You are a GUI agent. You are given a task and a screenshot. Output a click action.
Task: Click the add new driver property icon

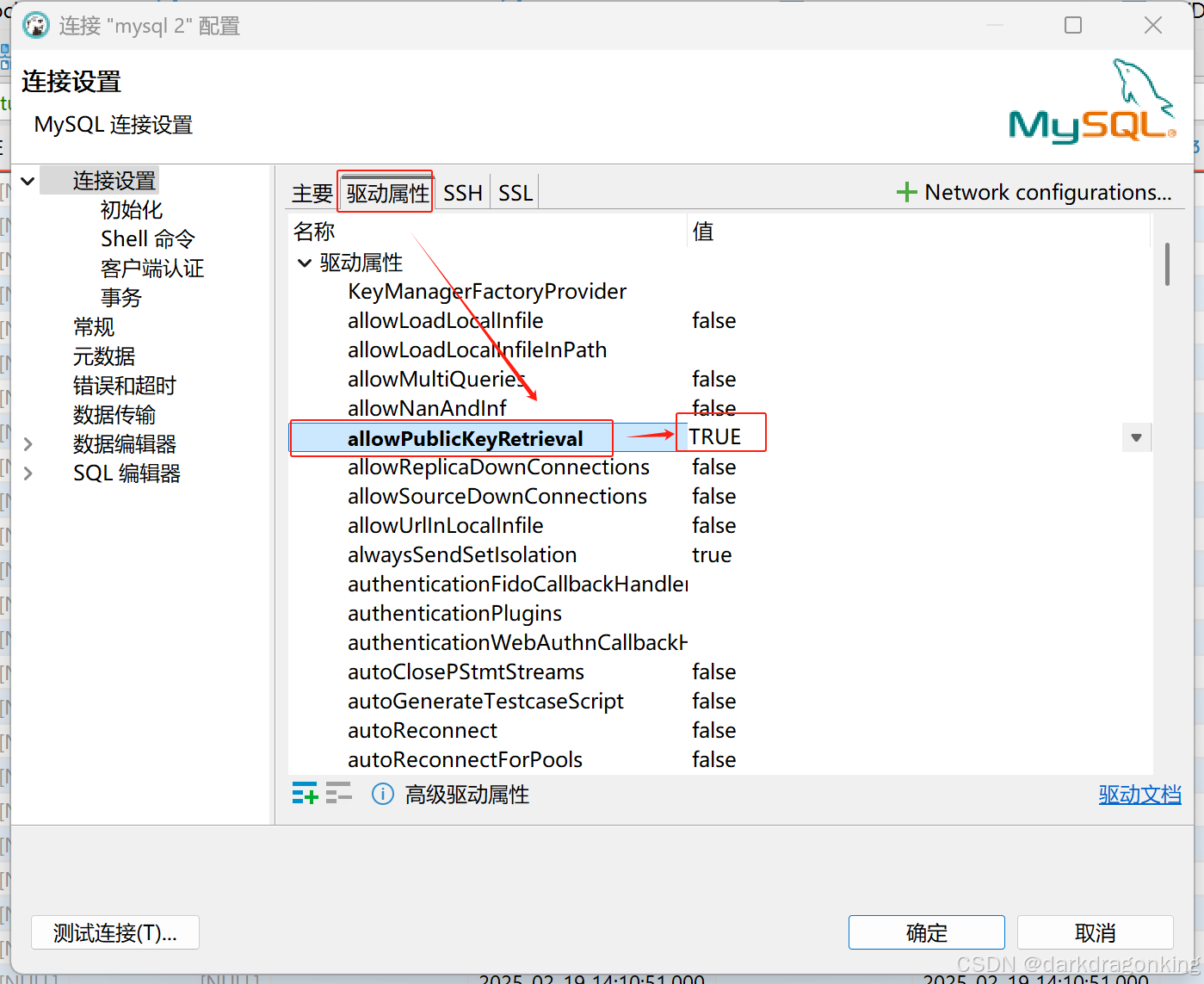pyautogui.click(x=305, y=793)
